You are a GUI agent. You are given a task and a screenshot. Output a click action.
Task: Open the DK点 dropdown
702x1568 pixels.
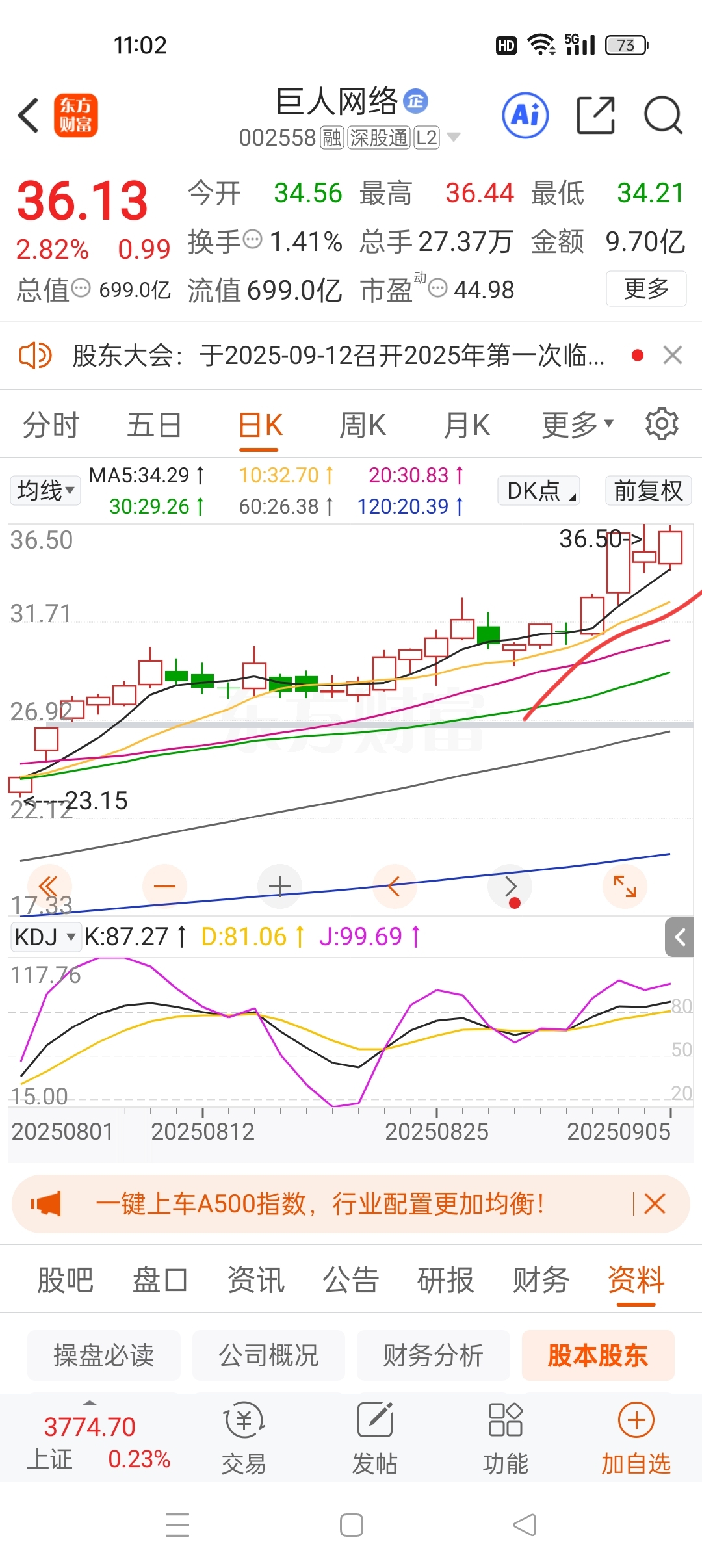pos(539,490)
